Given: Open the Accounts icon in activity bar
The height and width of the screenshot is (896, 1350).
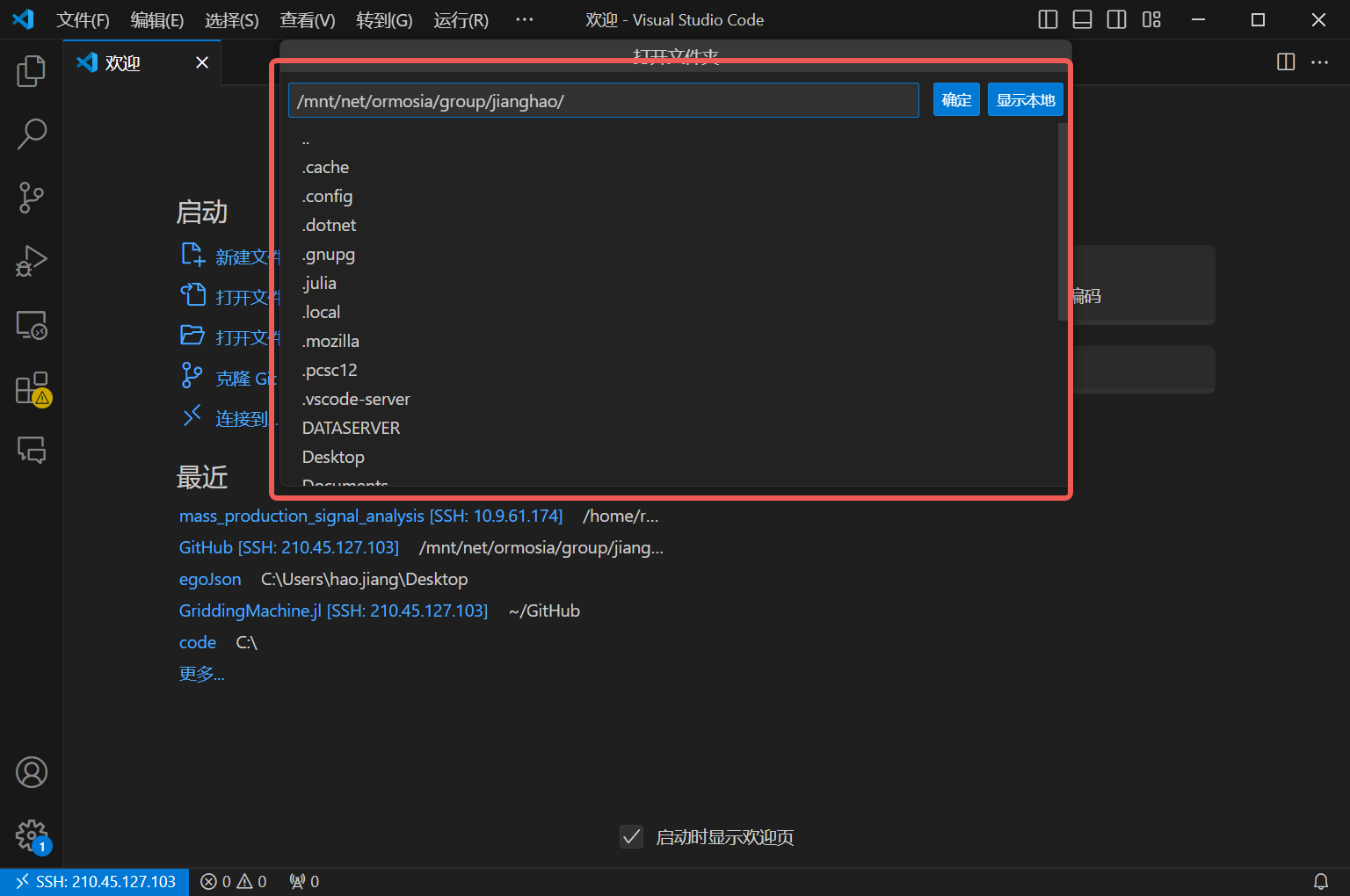Looking at the screenshot, I should (32, 772).
